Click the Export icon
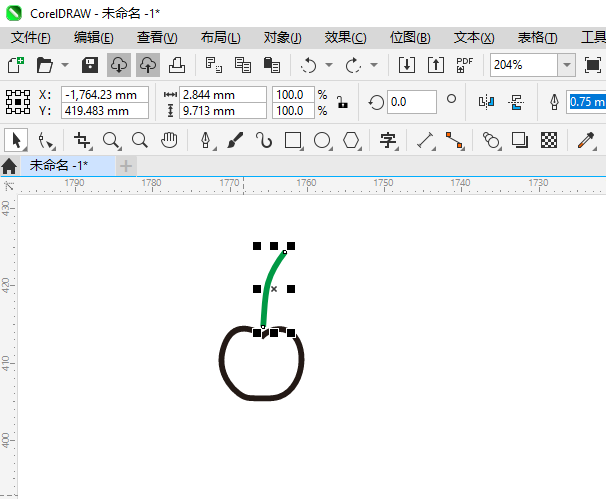 (436, 65)
